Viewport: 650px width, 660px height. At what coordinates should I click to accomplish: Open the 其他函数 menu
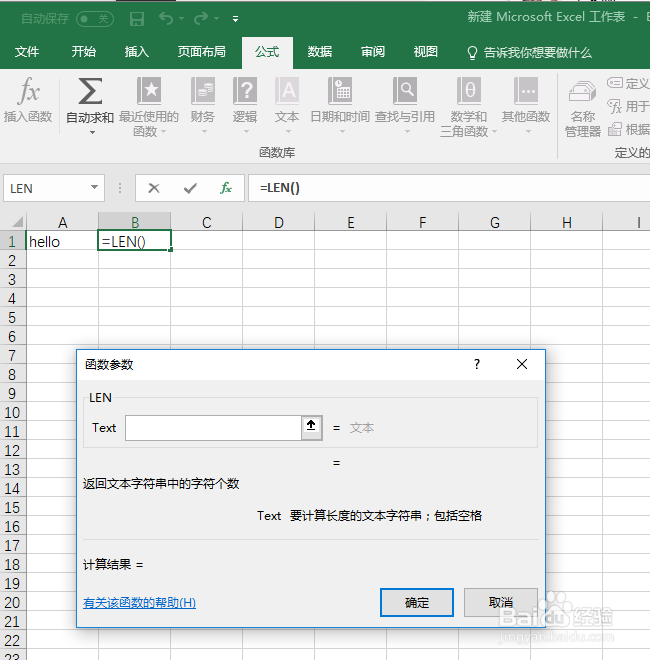pos(526,105)
